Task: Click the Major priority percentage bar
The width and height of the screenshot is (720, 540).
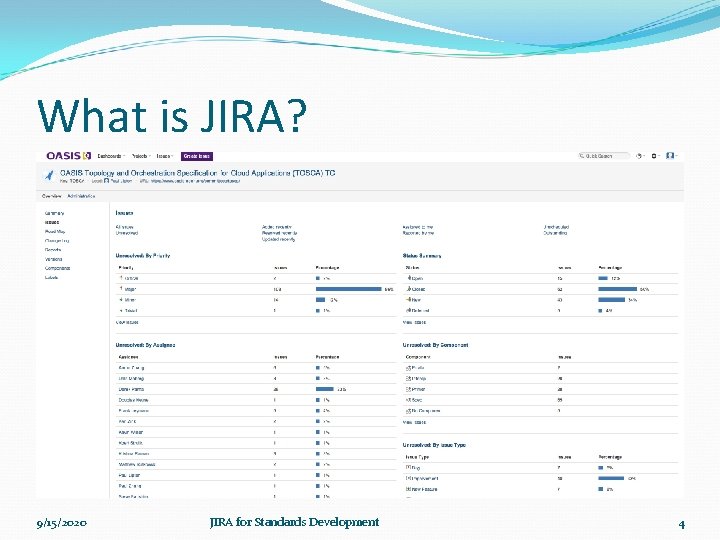Action: (349, 289)
